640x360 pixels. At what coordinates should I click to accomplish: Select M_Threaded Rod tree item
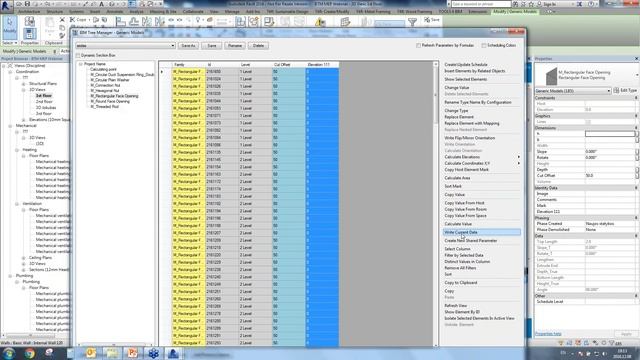(104, 107)
